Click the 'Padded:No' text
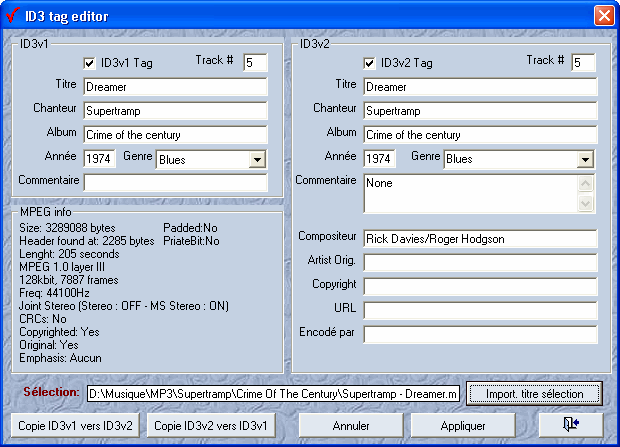This screenshot has width=620, height=447. [190, 228]
